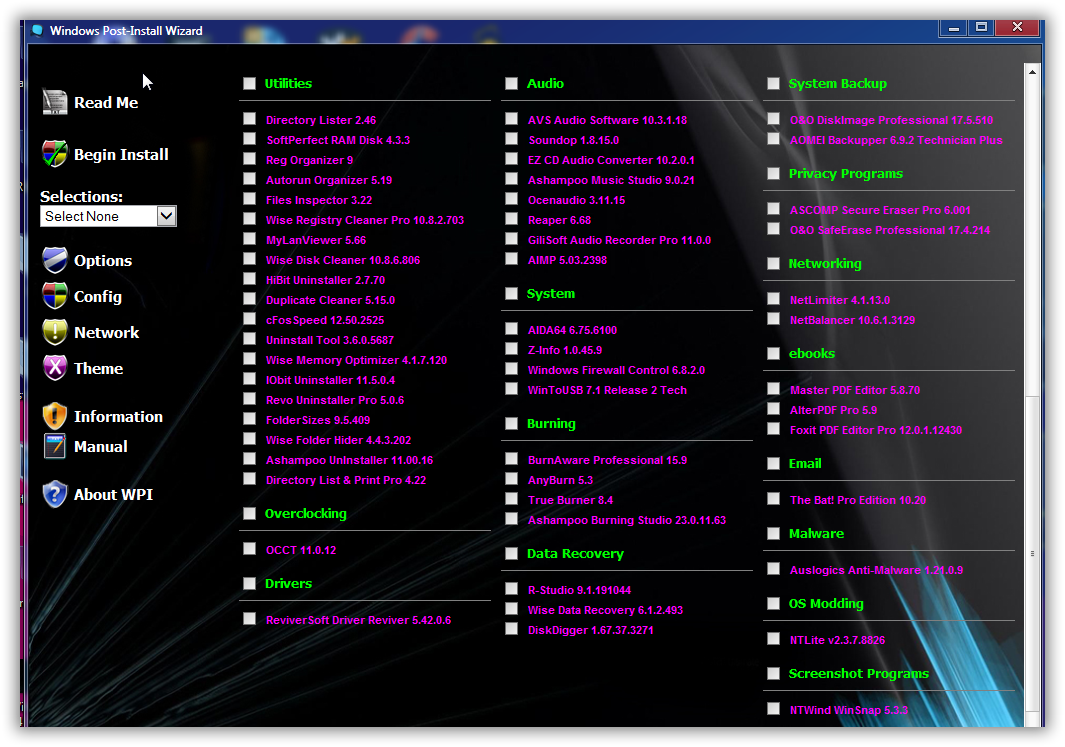Click the Windows Post-Install Wizard title bar icon
Screen dimensions: 1065x747
pyautogui.click(x=37, y=31)
